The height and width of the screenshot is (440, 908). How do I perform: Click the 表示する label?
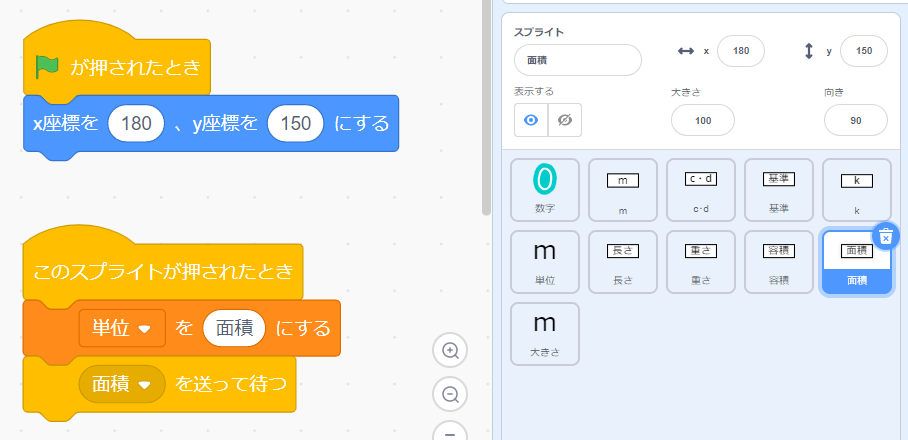click(x=533, y=91)
